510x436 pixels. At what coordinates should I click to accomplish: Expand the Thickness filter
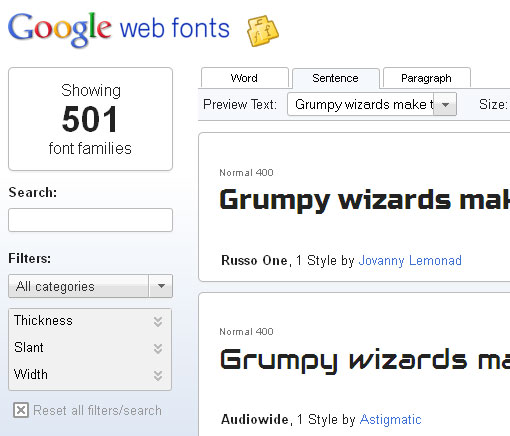point(90,321)
